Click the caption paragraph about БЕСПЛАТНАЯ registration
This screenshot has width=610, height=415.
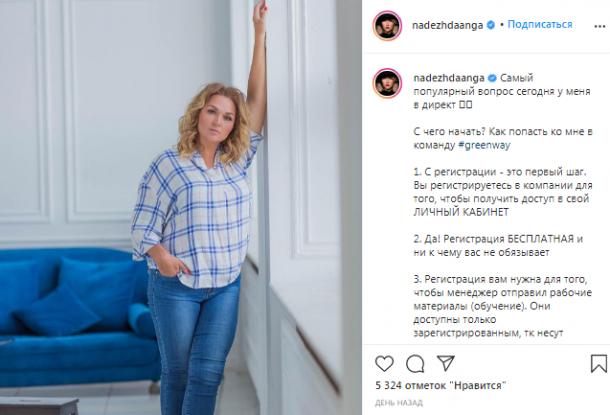click(x=498, y=245)
